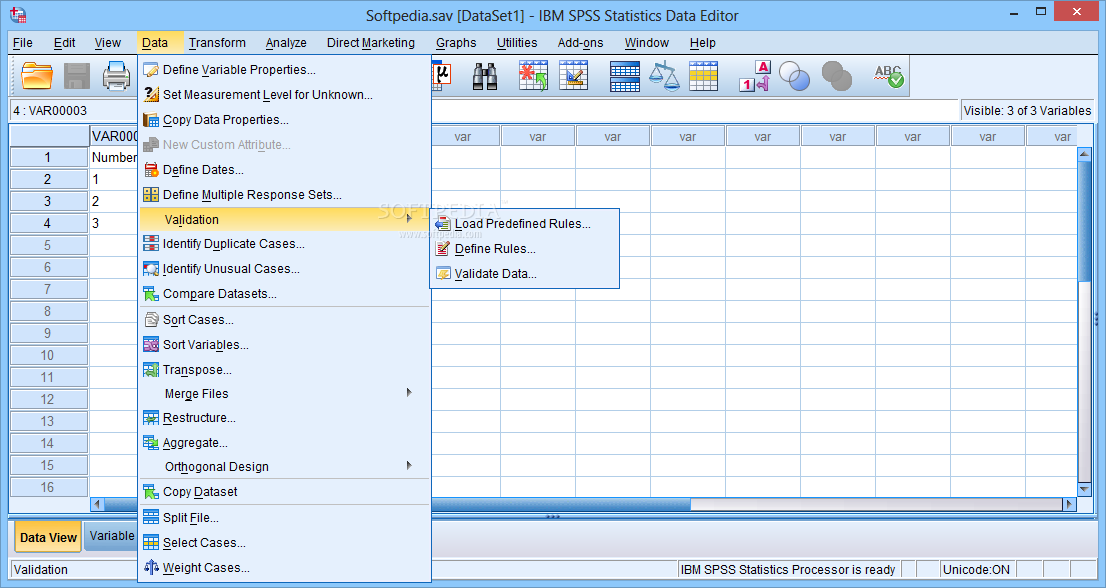Choose Select Cases menu entry

point(285,543)
